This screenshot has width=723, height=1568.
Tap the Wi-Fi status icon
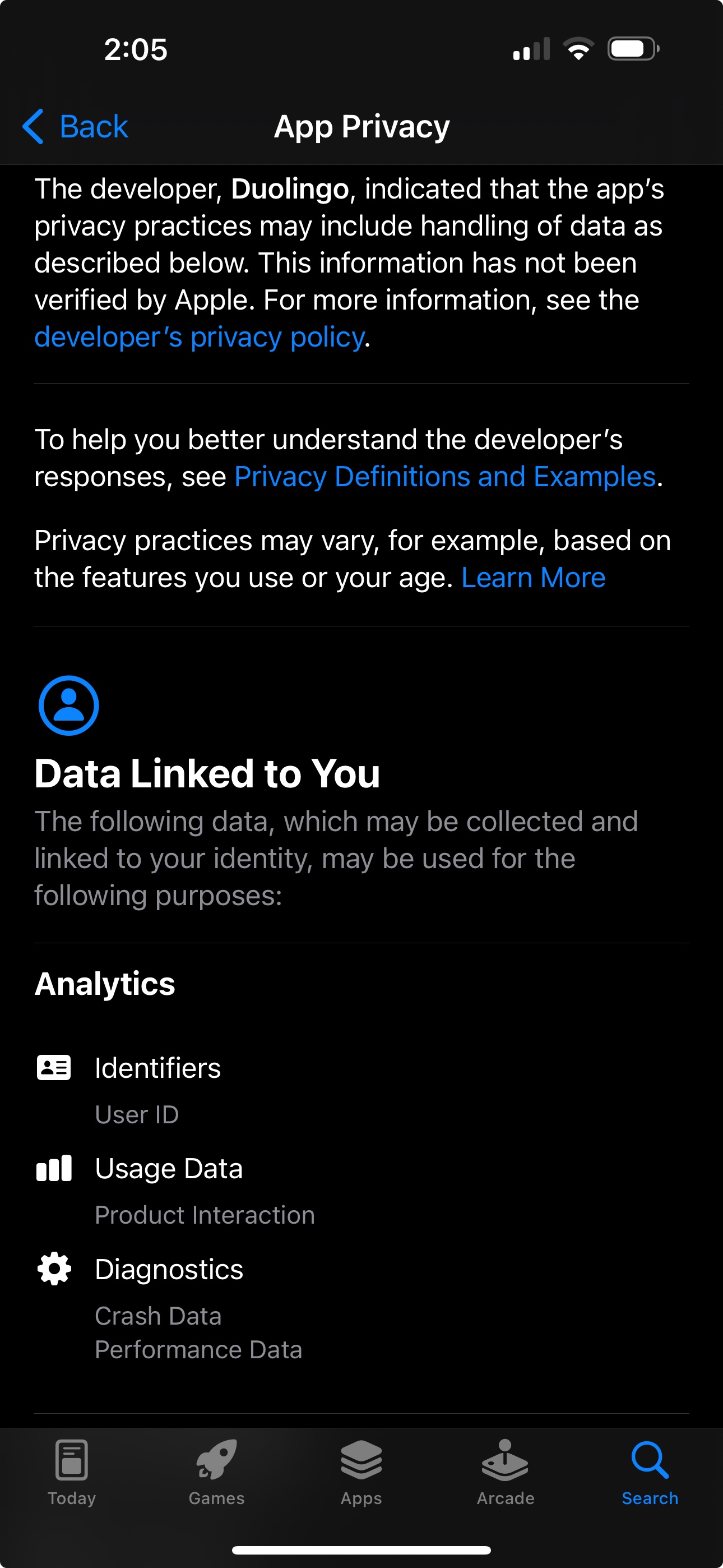[x=578, y=49]
